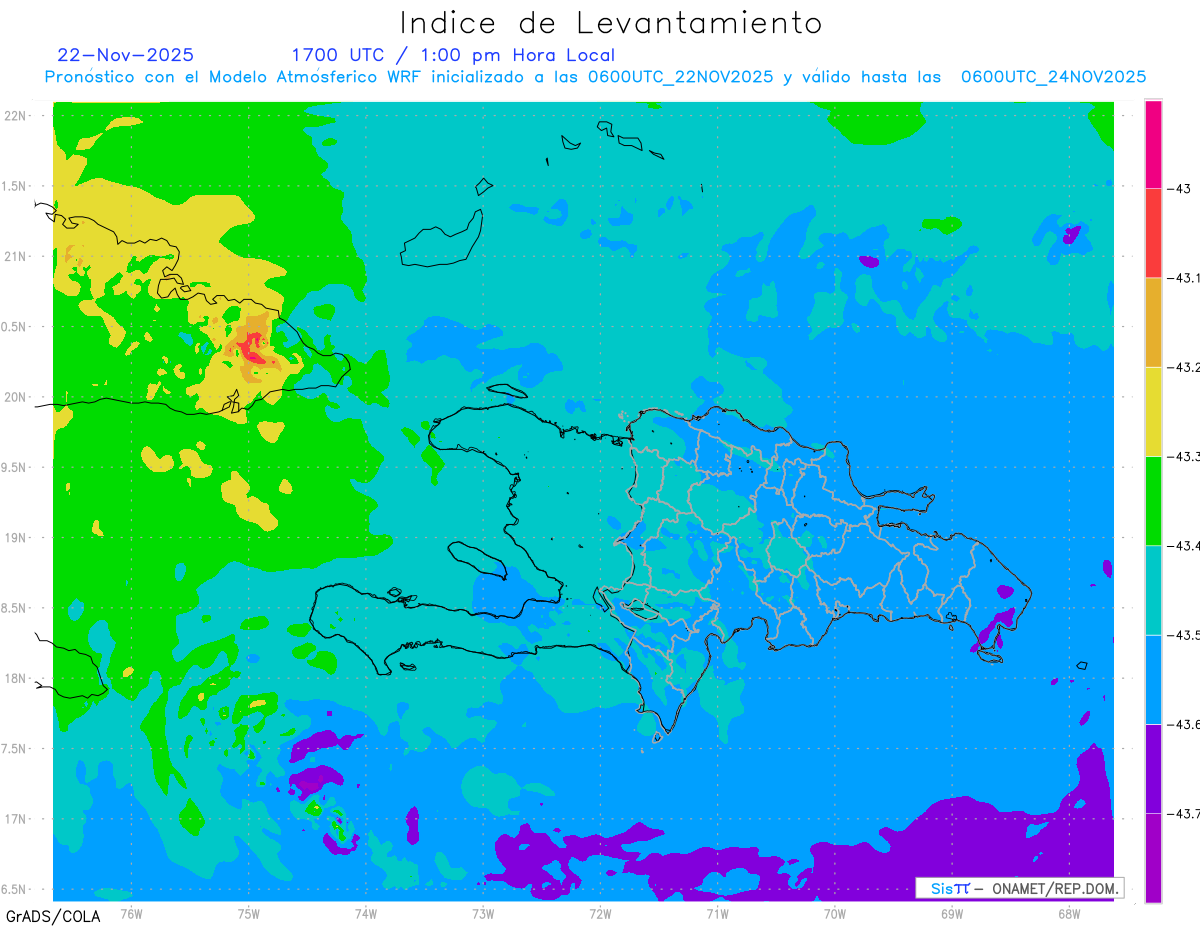The image size is (1200, 927).
Task: Click the '8.5N' latitude label
Action: click(x=14, y=608)
